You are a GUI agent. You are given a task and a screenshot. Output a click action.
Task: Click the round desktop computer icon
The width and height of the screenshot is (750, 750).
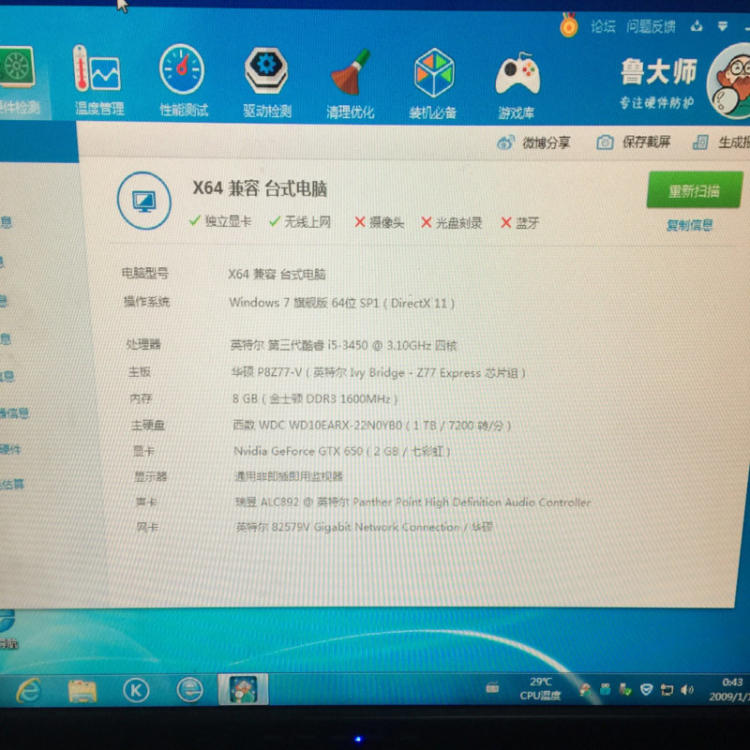[144, 201]
